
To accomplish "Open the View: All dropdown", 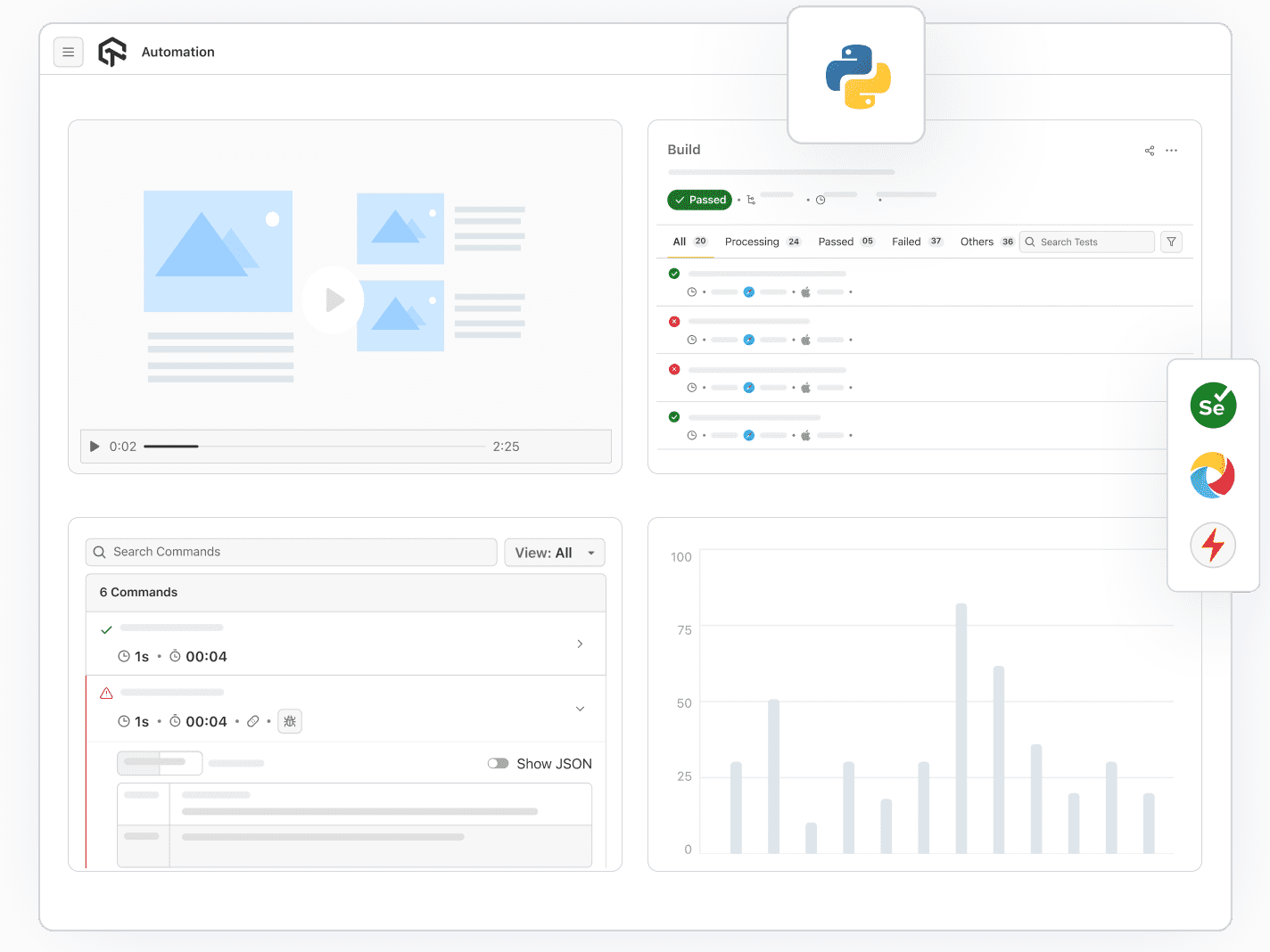I will 554,553.
